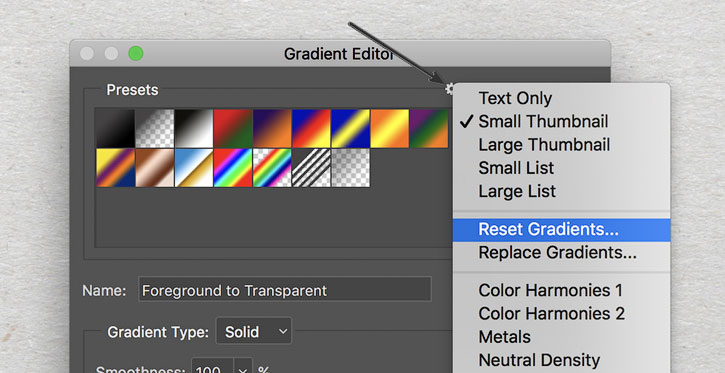The image size is (725, 373).
Task: Choose the blue, red, yellow gradient preset
Action: click(311, 128)
